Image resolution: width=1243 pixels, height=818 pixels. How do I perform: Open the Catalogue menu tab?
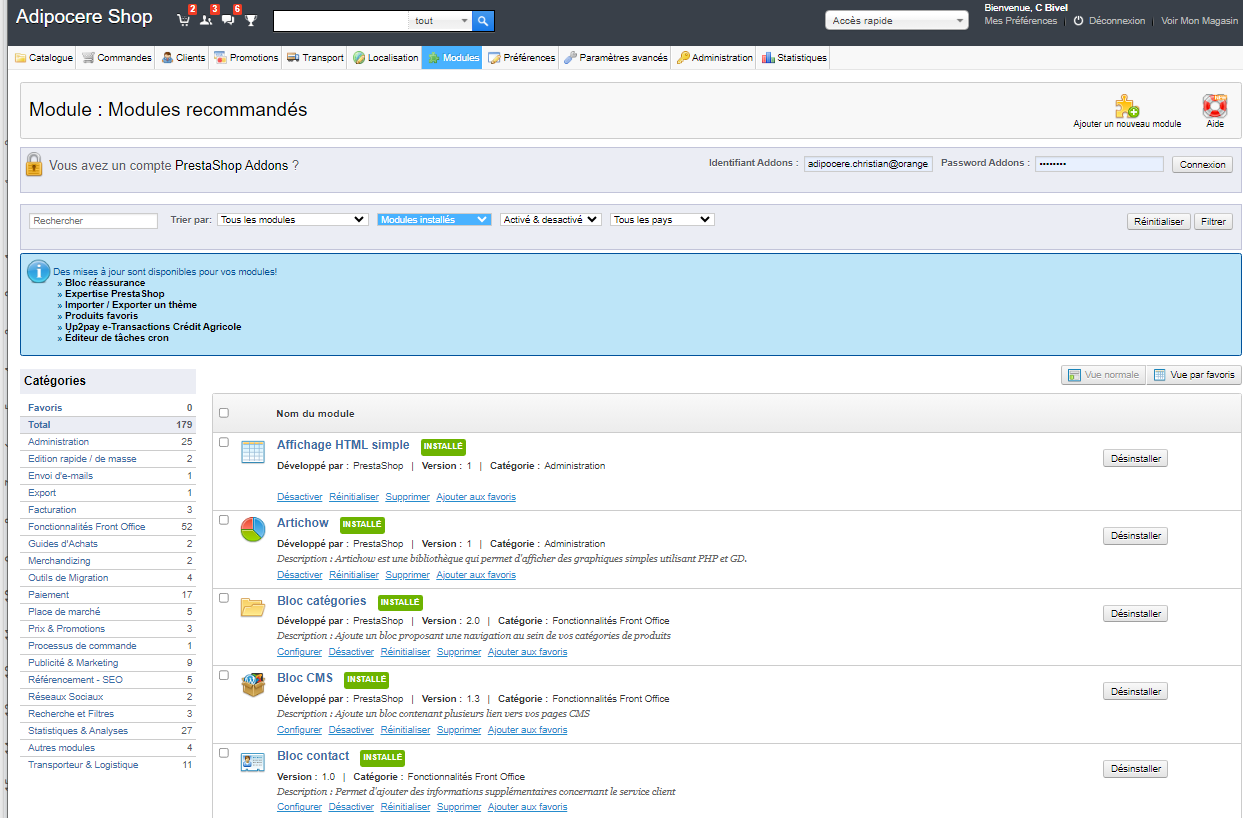pos(44,58)
